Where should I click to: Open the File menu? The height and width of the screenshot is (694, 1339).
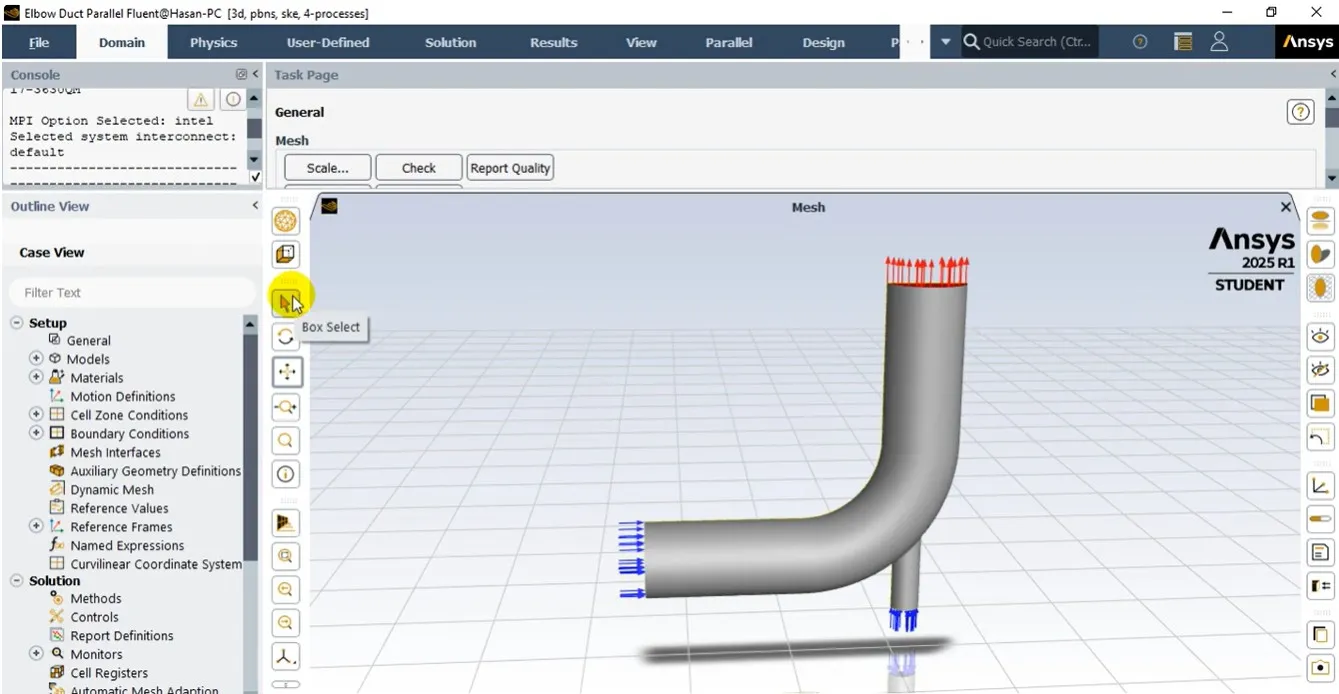39,42
